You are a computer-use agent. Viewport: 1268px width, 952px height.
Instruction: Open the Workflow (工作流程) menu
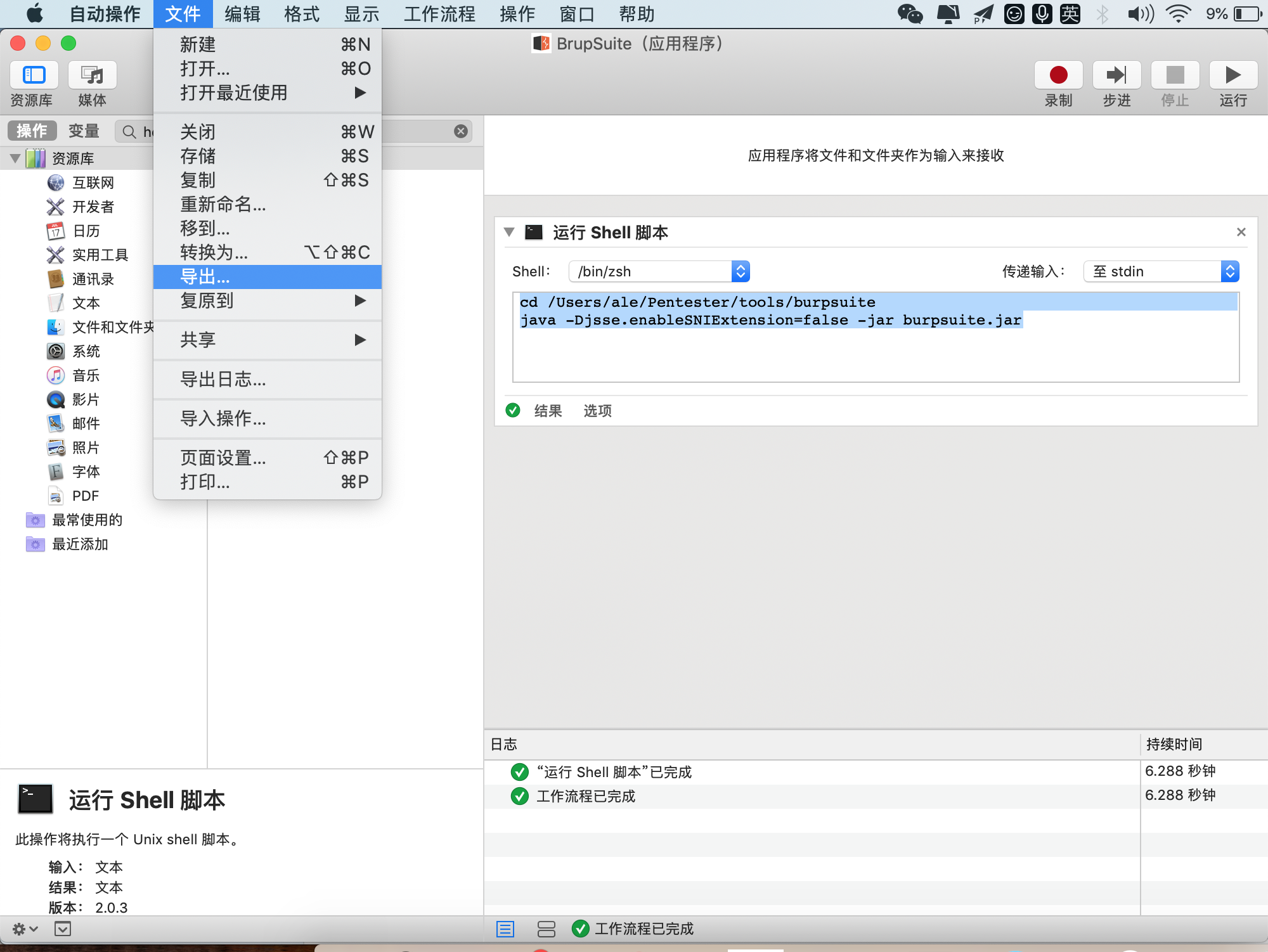(439, 14)
